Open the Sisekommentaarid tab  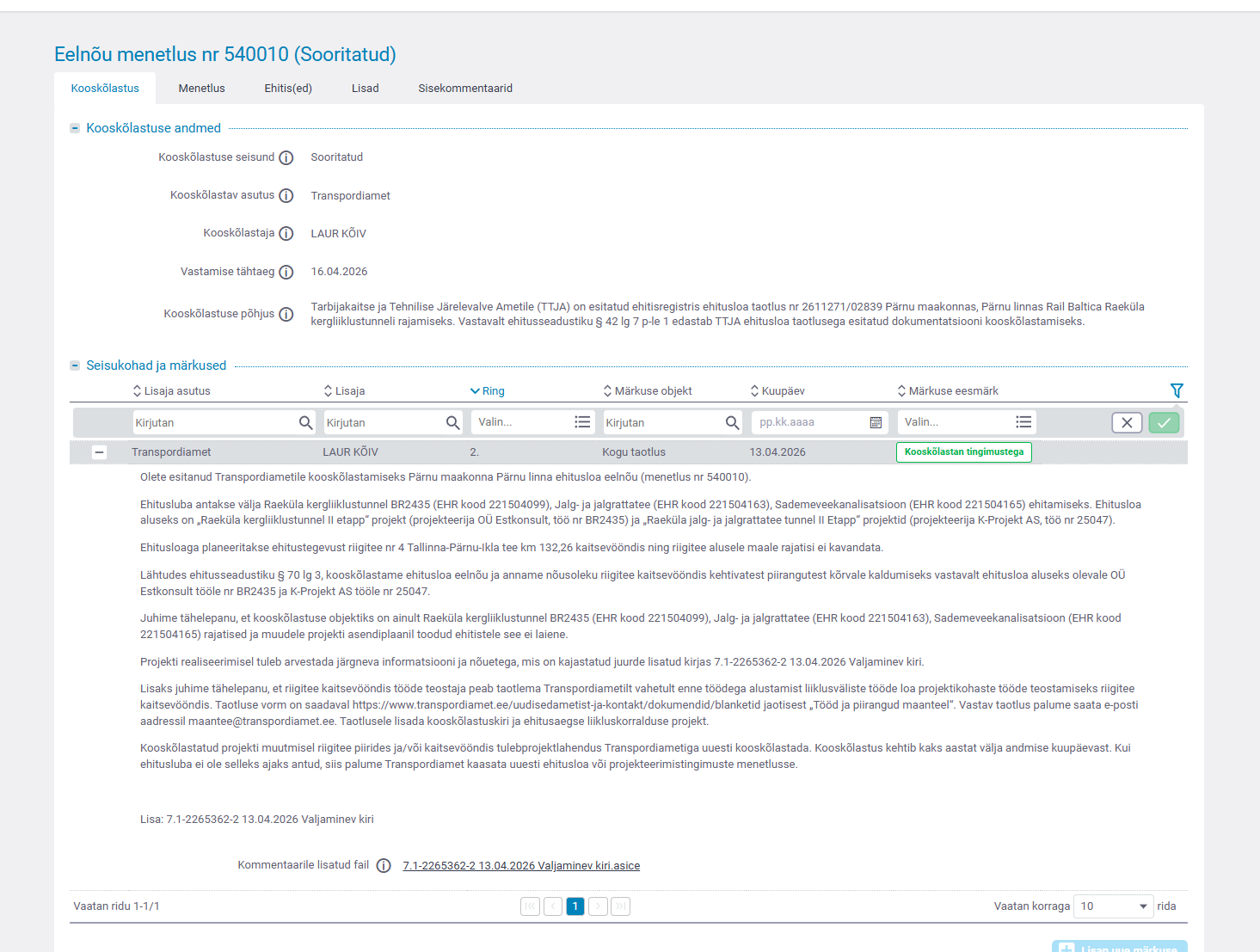pyautogui.click(x=465, y=89)
